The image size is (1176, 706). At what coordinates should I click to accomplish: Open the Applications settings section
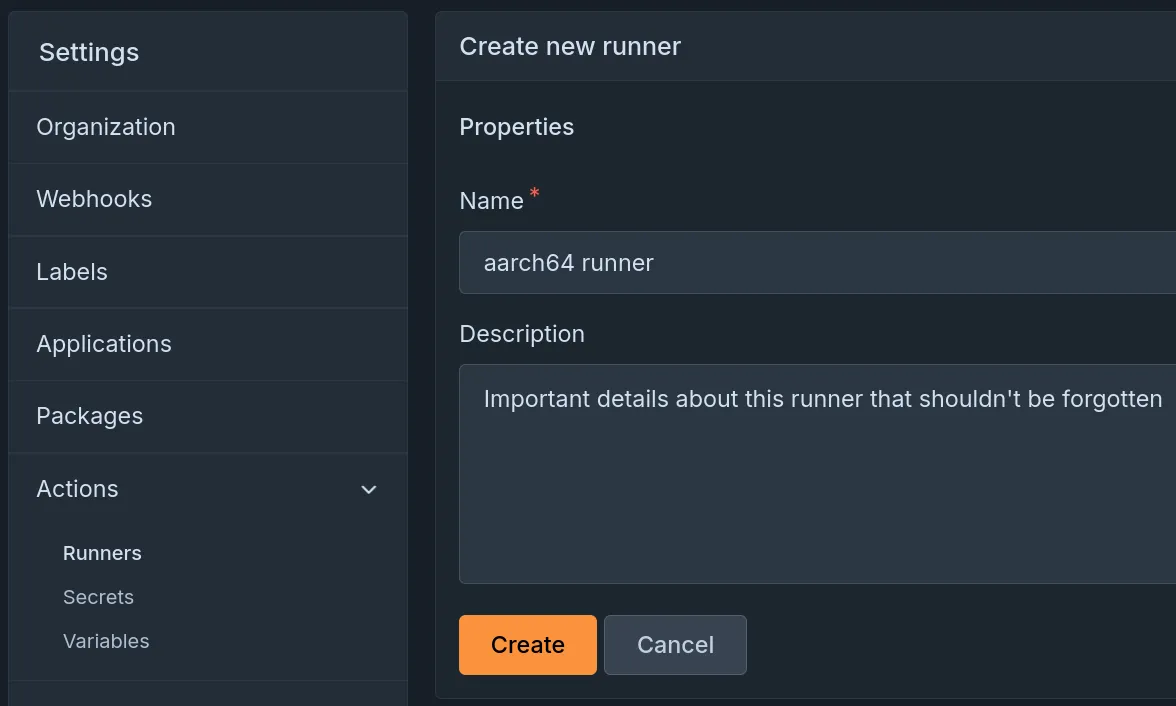pos(103,343)
